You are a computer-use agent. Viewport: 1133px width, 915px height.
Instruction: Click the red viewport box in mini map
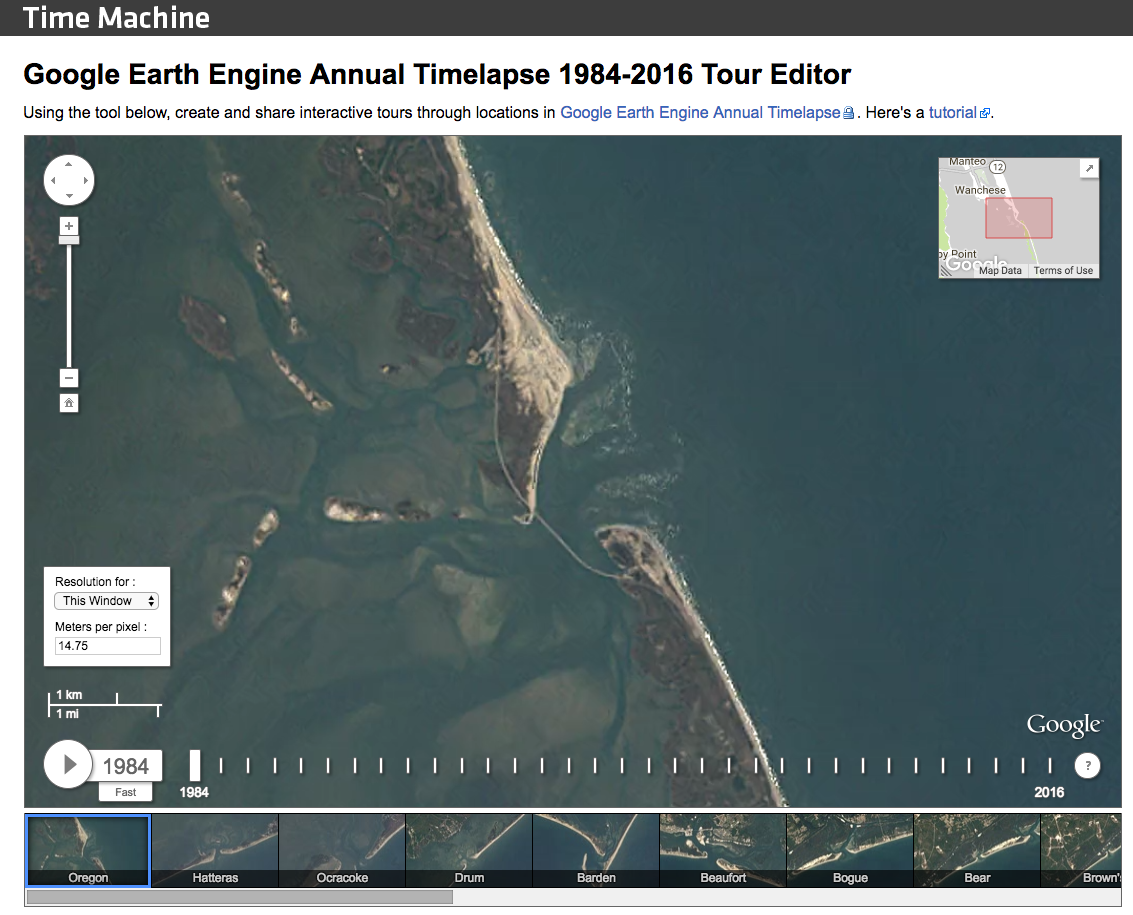(x=1019, y=218)
